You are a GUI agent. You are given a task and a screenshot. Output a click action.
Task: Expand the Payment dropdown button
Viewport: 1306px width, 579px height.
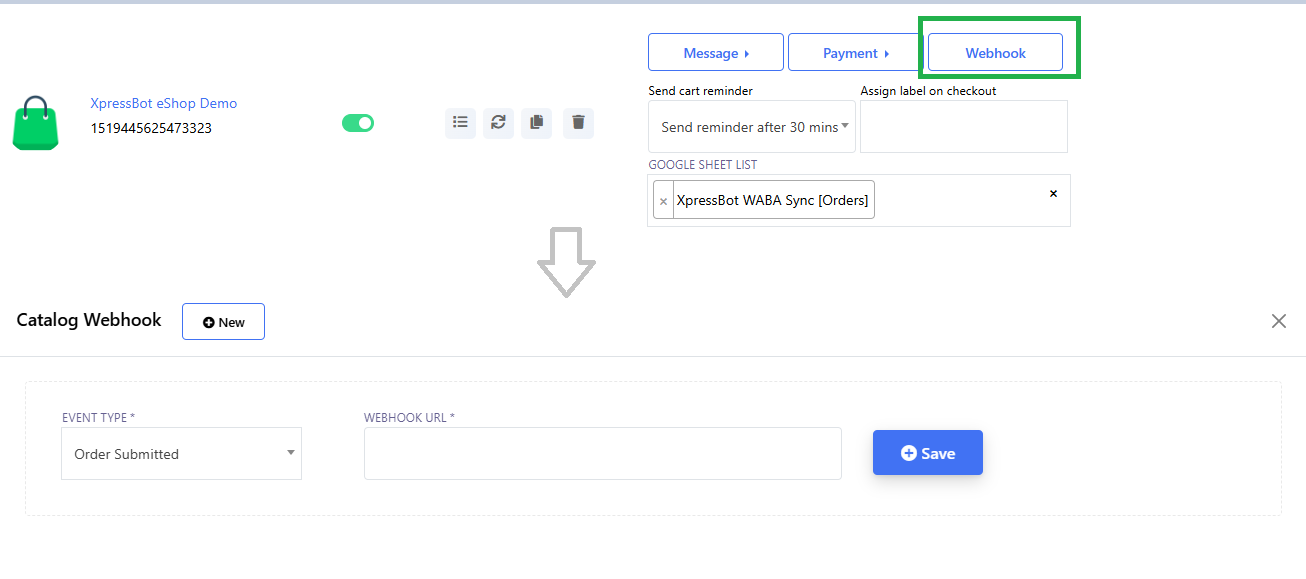[x=855, y=53]
